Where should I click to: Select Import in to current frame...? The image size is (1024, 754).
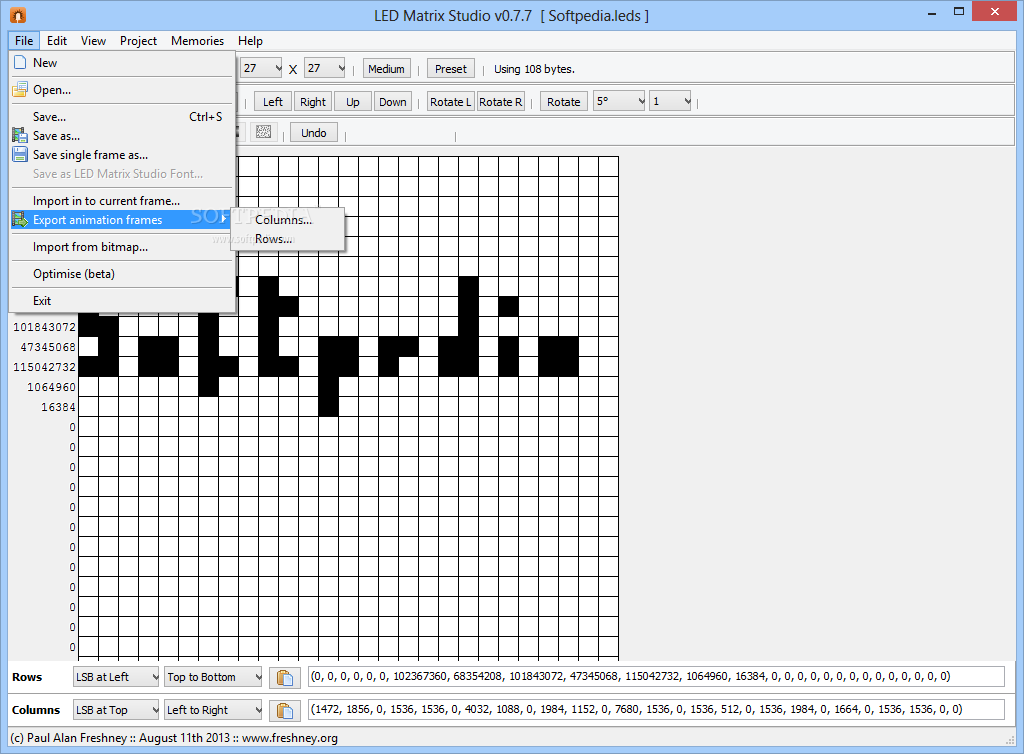[122, 201]
